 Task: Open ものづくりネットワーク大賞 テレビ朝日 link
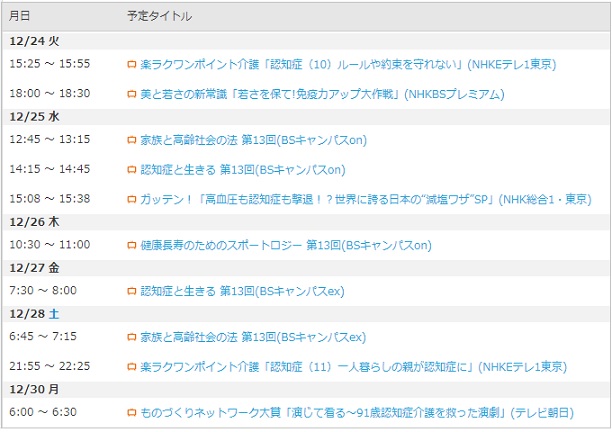click(357, 413)
